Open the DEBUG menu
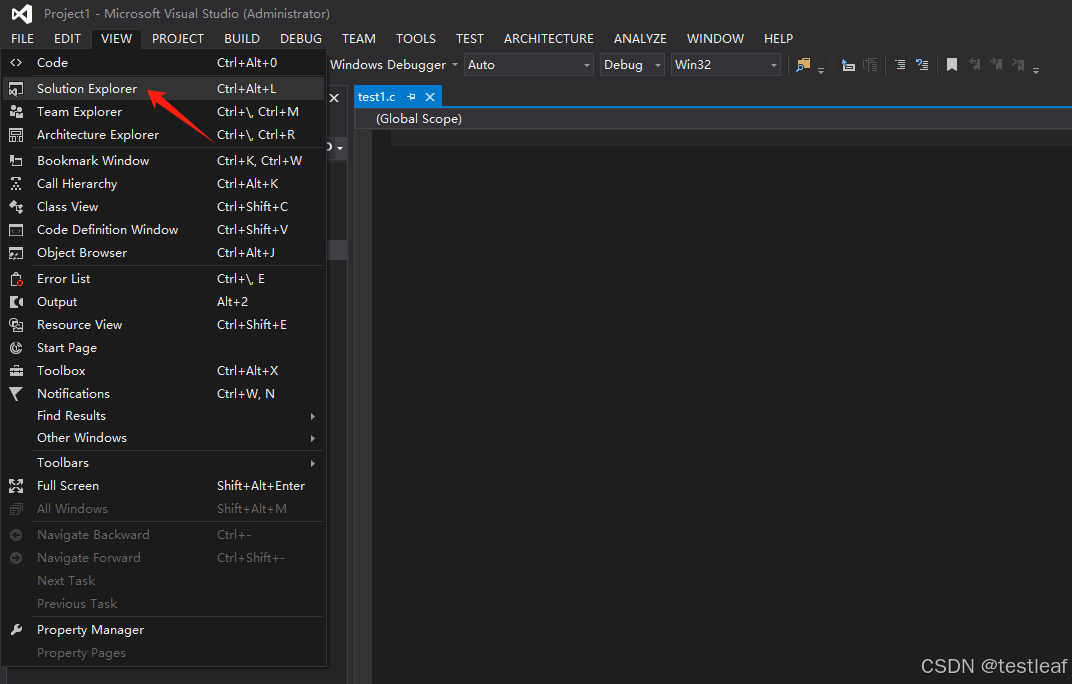This screenshot has height=684, width=1072. (301, 39)
